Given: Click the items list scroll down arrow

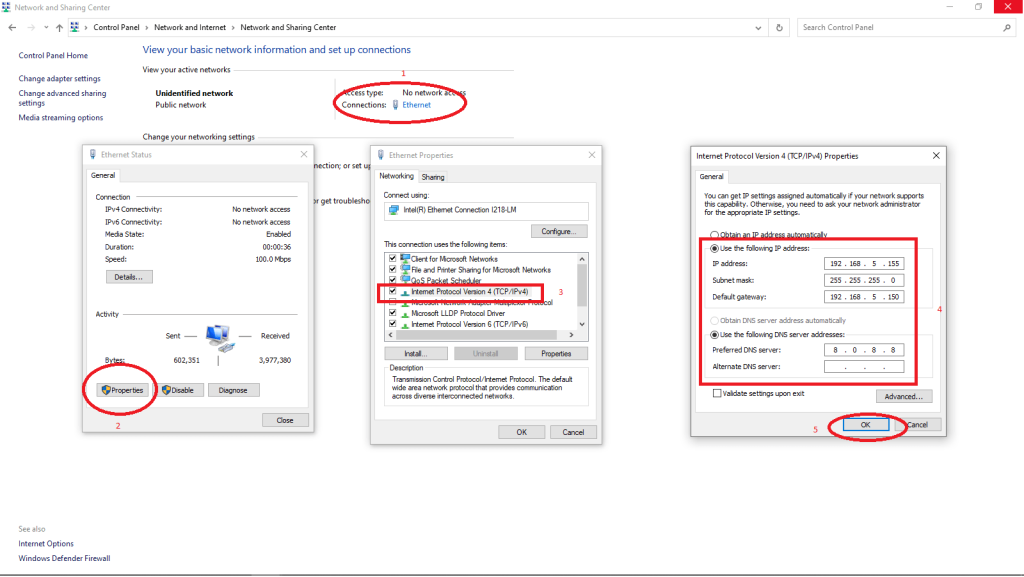Looking at the screenshot, I should click(582, 324).
